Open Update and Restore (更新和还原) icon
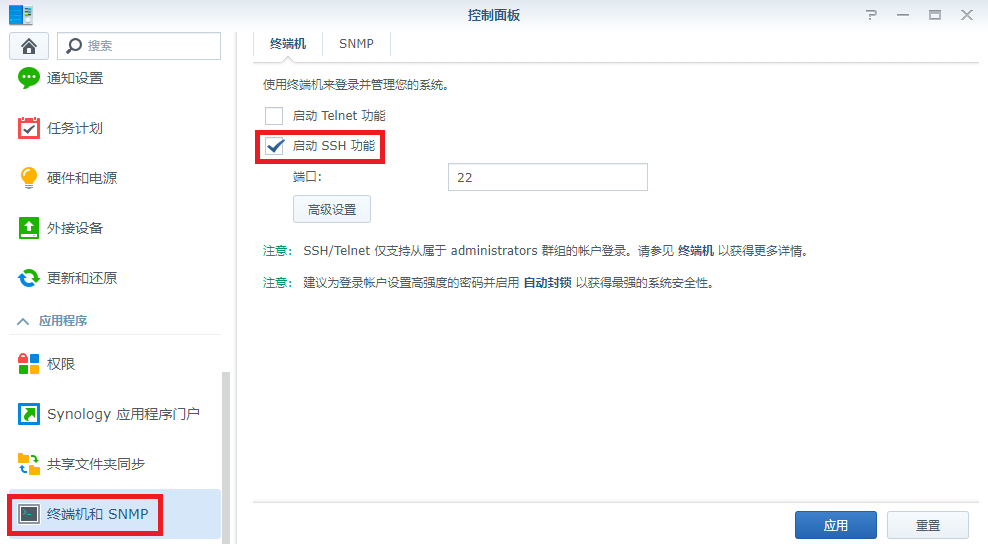 tap(30, 278)
